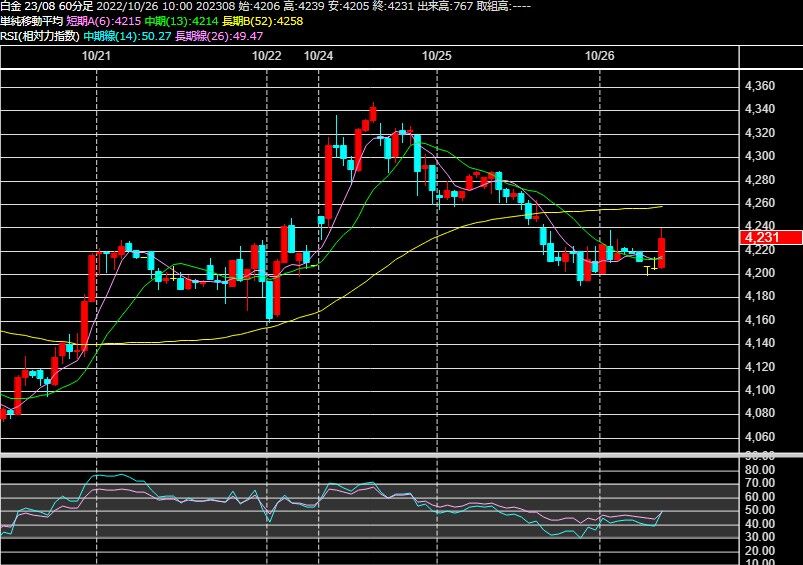Click the RSI 中期線(14):50.27 legend

click(127, 36)
